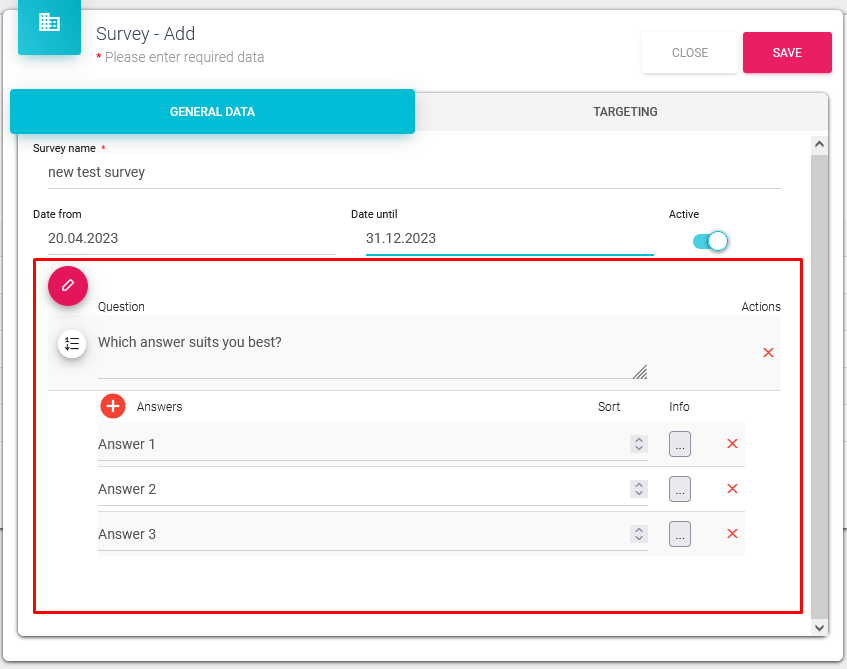Click the Close button

tap(690, 53)
